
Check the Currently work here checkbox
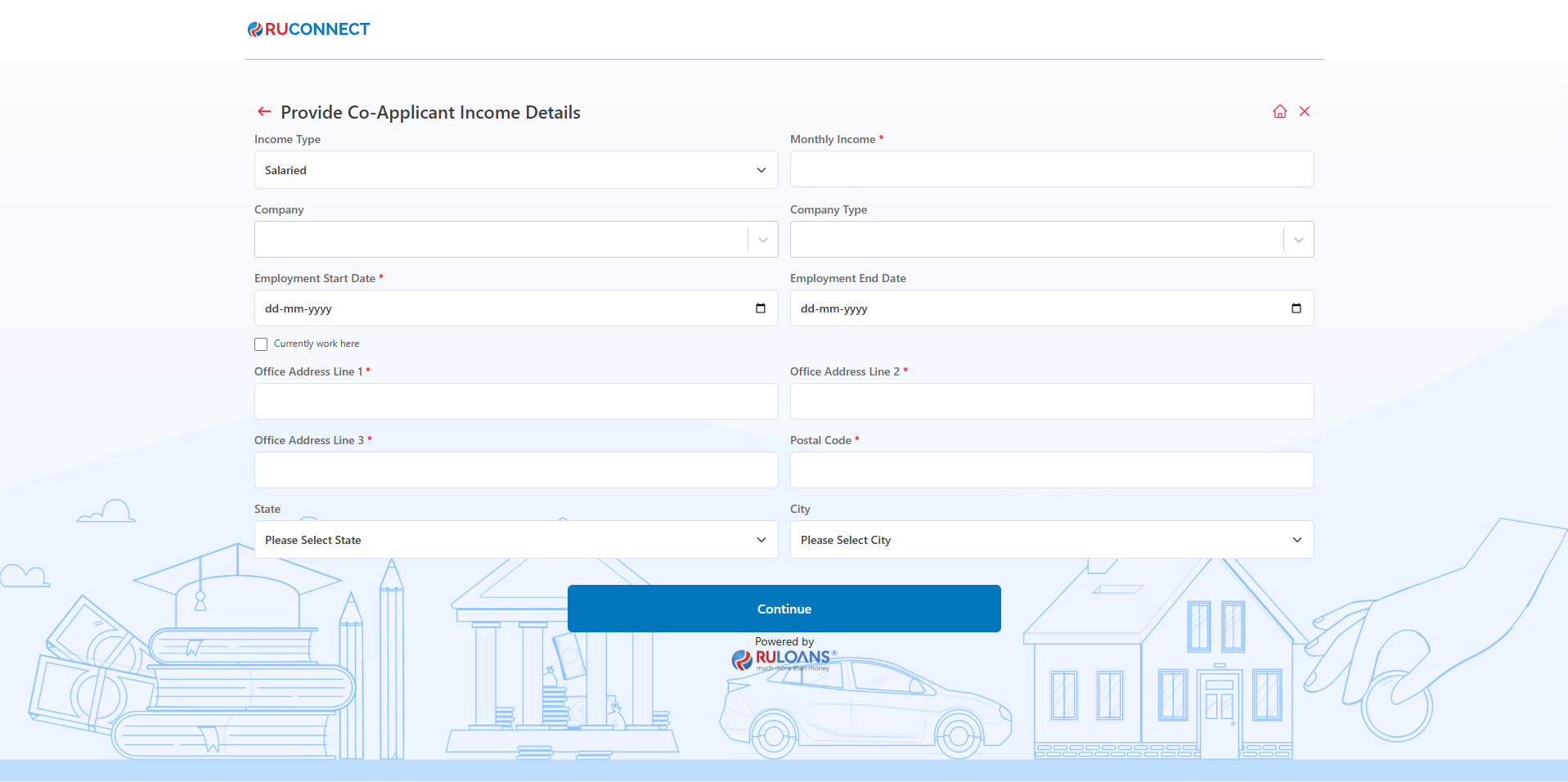[x=261, y=344]
